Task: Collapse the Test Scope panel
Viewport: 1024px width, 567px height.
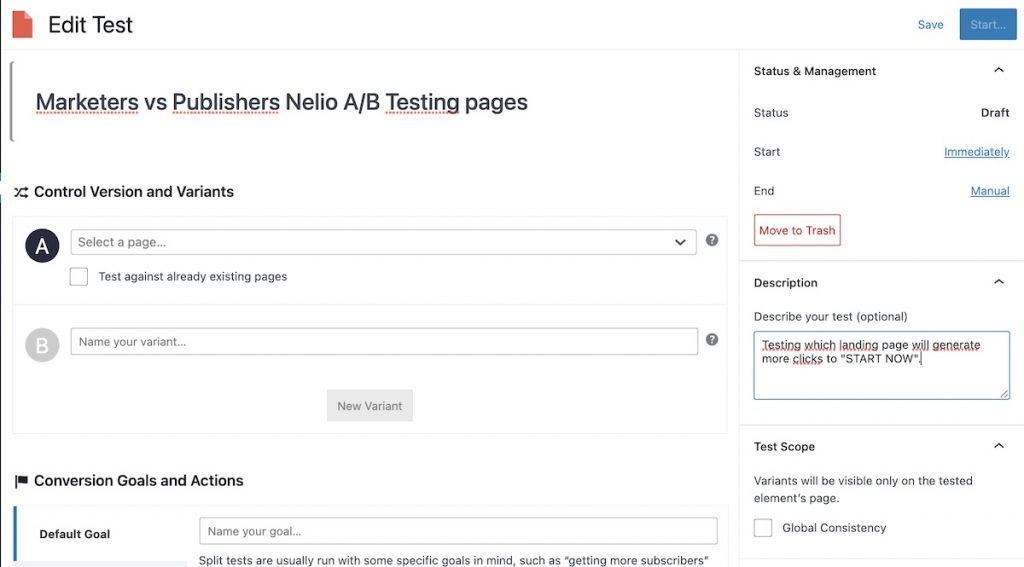Action: [999, 446]
